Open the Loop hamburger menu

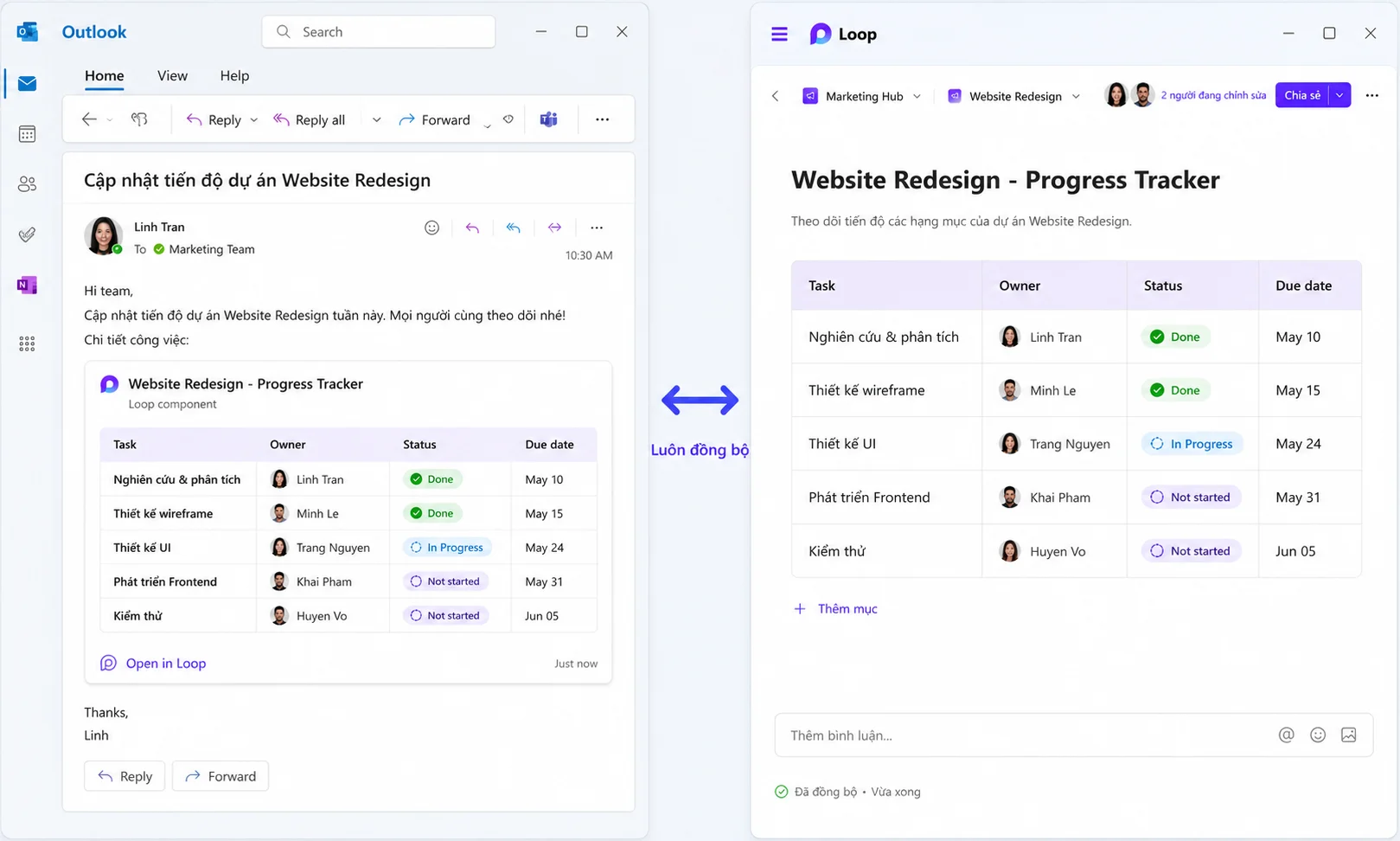pyautogui.click(x=779, y=34)
